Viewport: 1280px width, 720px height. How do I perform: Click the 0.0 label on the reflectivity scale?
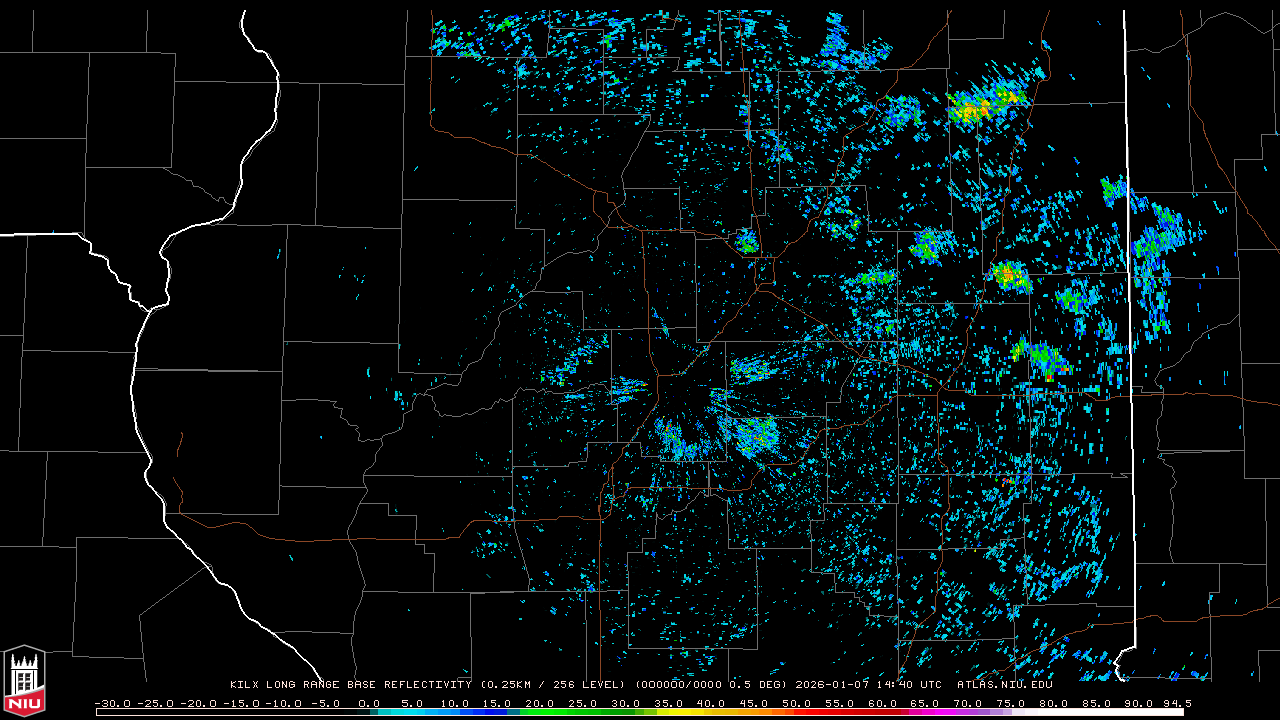click(369, 703)
